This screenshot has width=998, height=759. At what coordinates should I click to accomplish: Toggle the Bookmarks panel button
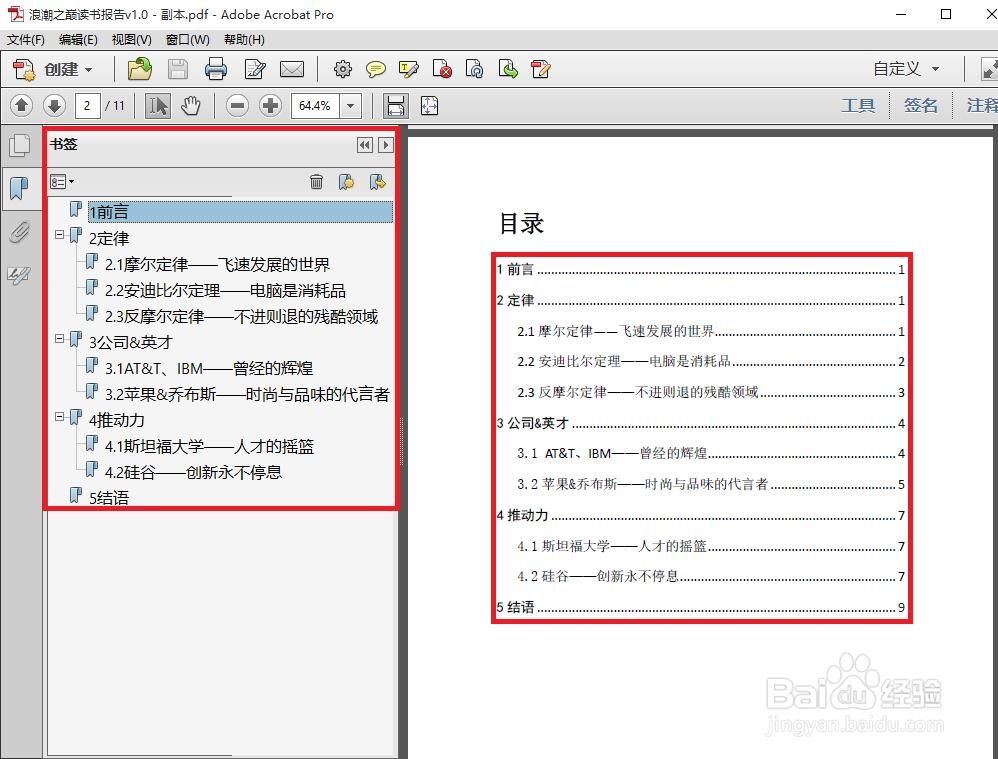[19, 187]
